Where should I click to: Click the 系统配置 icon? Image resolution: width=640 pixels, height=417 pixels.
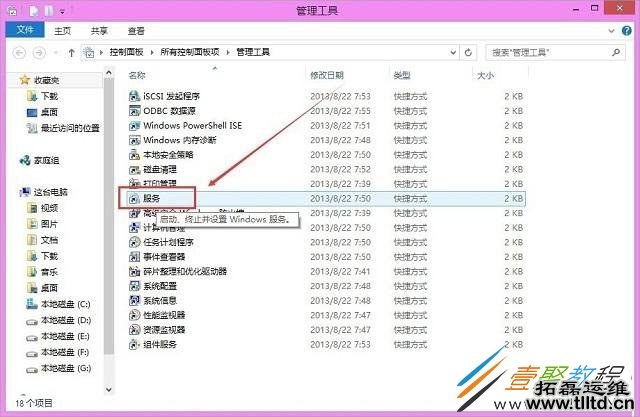point(134,286)
